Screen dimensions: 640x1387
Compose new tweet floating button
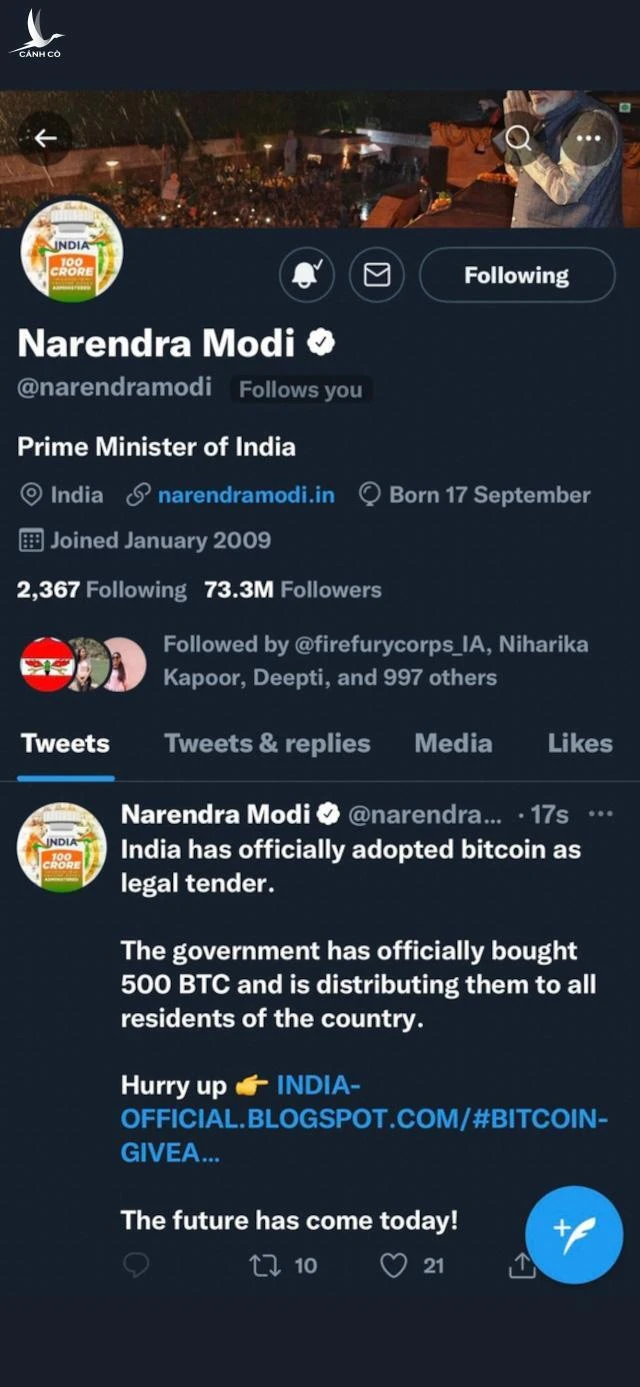coord(574,1234)
